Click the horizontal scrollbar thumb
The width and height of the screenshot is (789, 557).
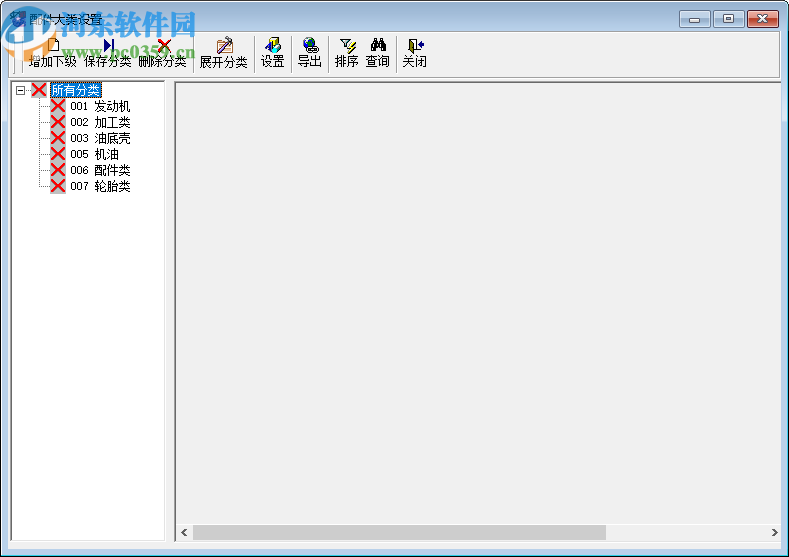(400, 532)
